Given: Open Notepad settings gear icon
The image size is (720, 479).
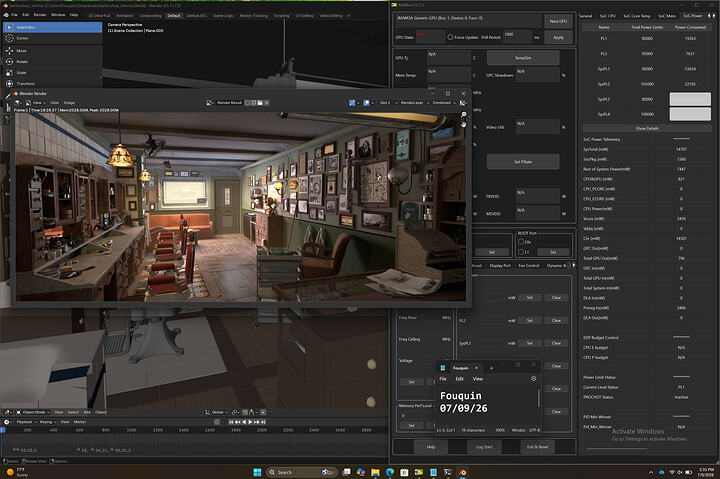Looking at the screenshot, I should coord(533,379).
